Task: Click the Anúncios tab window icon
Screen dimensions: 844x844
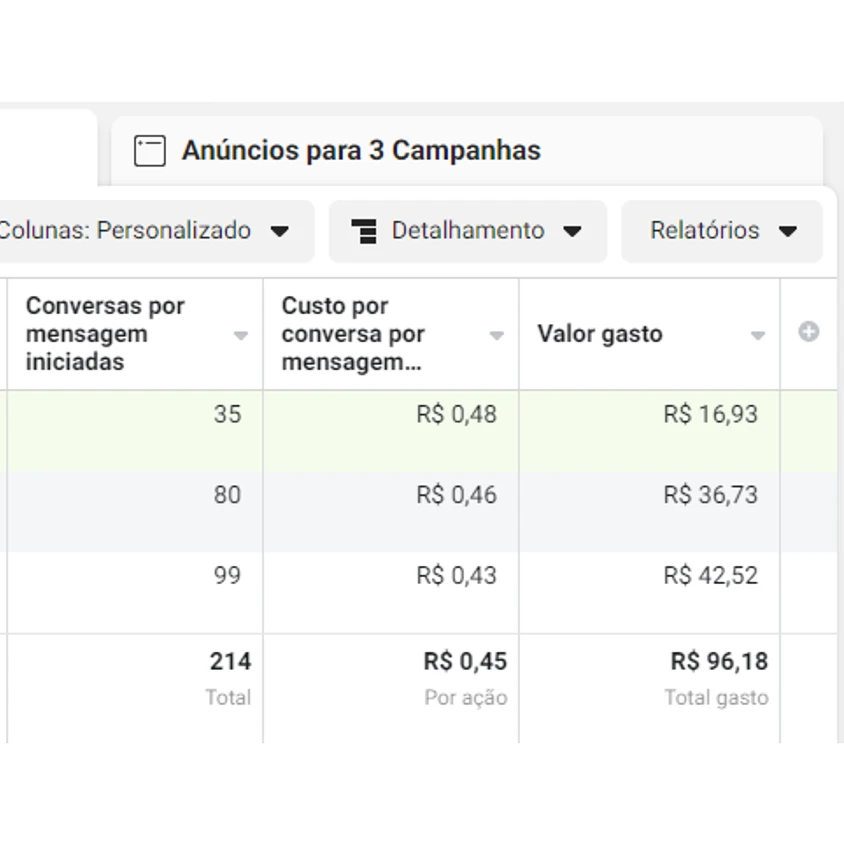Action: [x=149, y=151]
